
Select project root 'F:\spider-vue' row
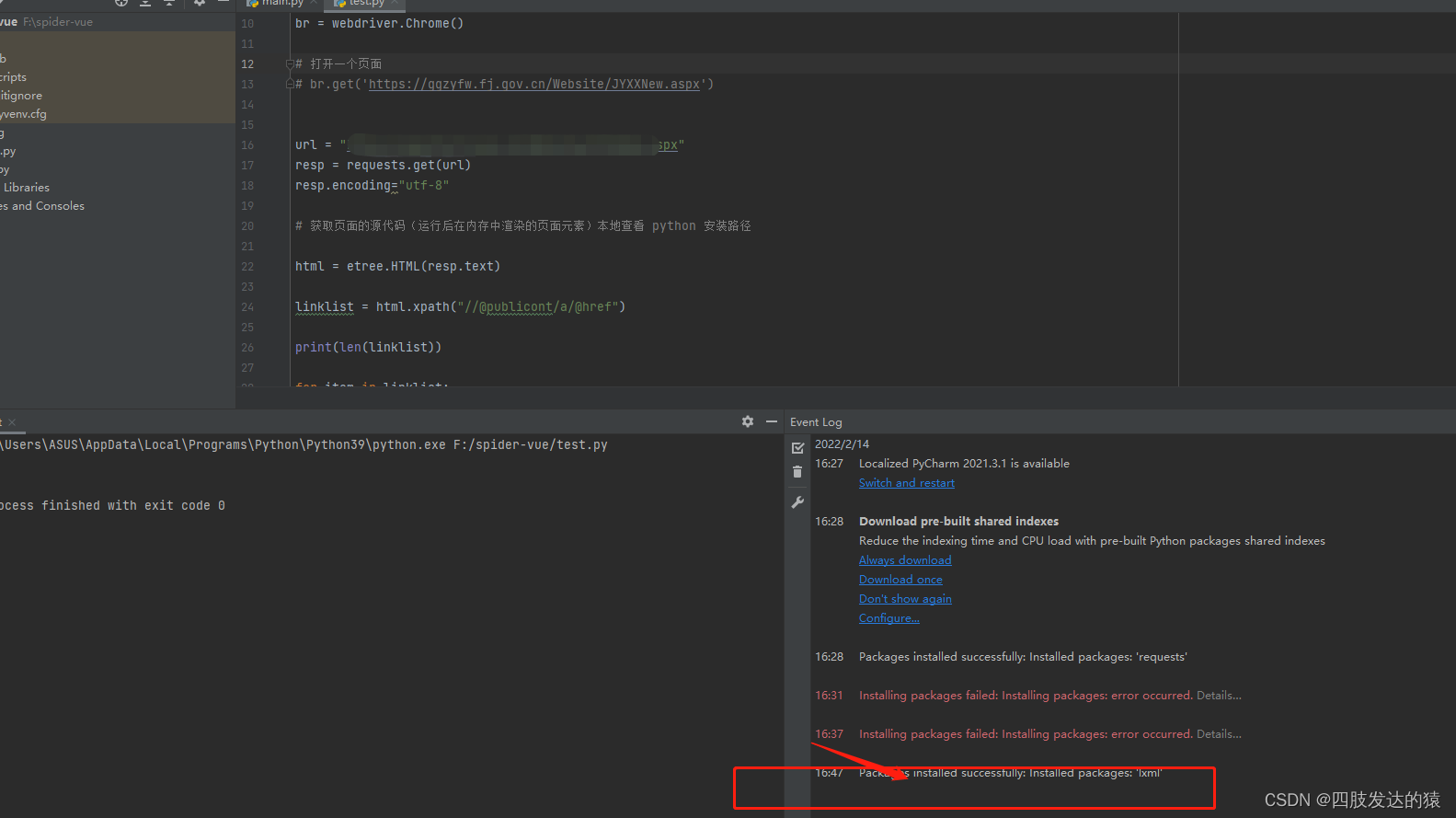pyautogui.click(x=118, y=22)
